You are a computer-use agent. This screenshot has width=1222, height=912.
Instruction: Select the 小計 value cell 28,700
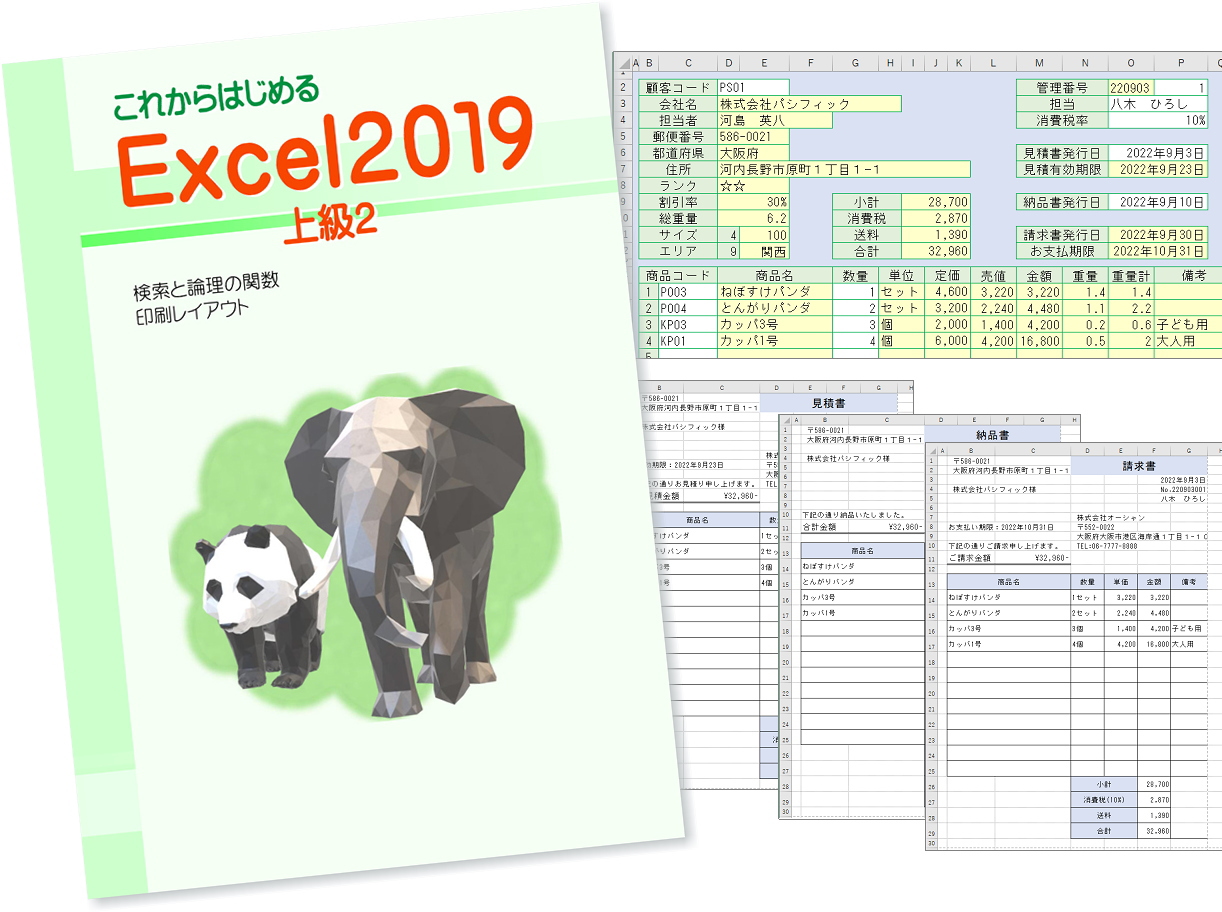pyautogui.click(x=936, y=201)
